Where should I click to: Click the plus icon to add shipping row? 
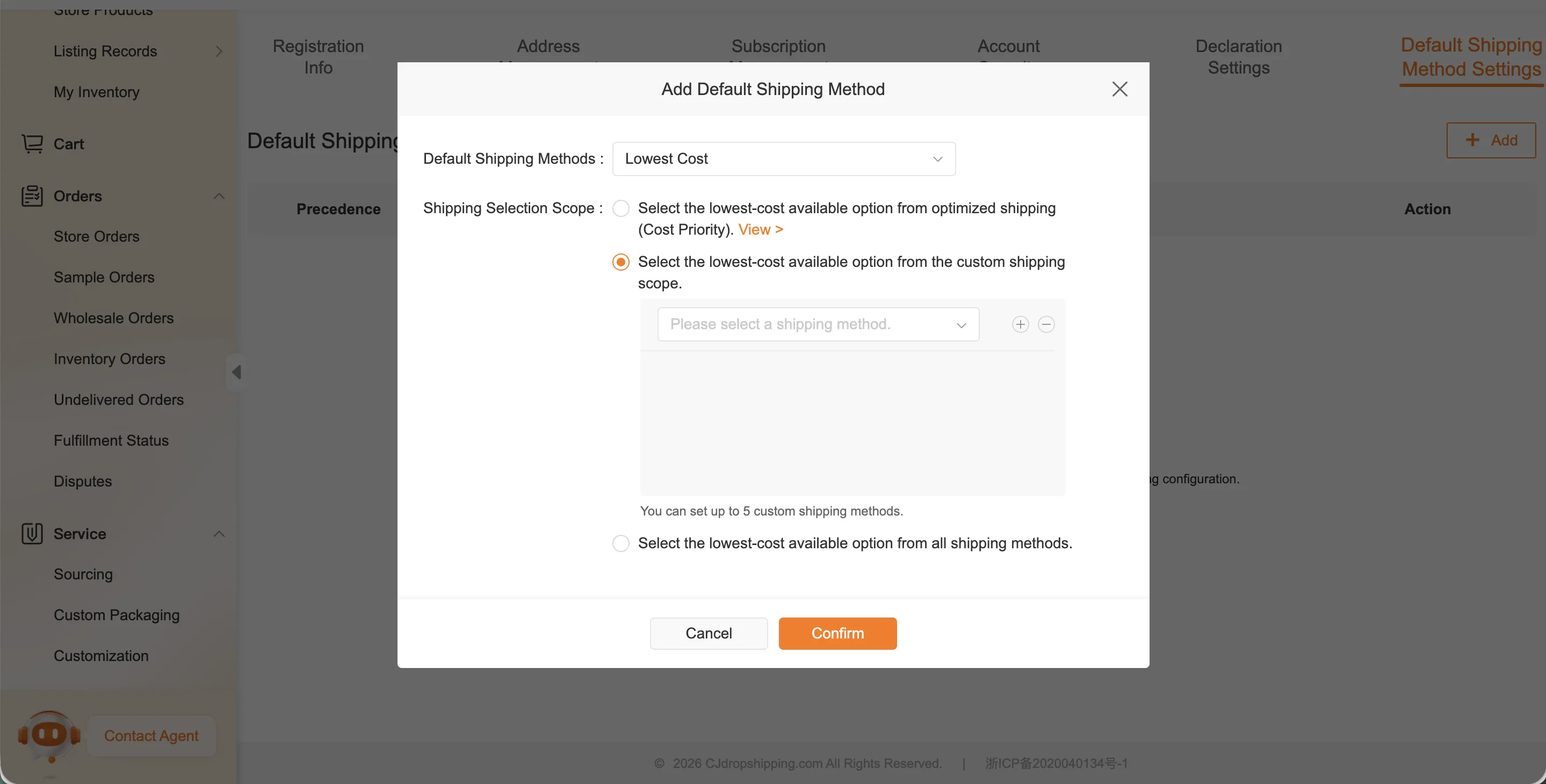pos(1020,324)
